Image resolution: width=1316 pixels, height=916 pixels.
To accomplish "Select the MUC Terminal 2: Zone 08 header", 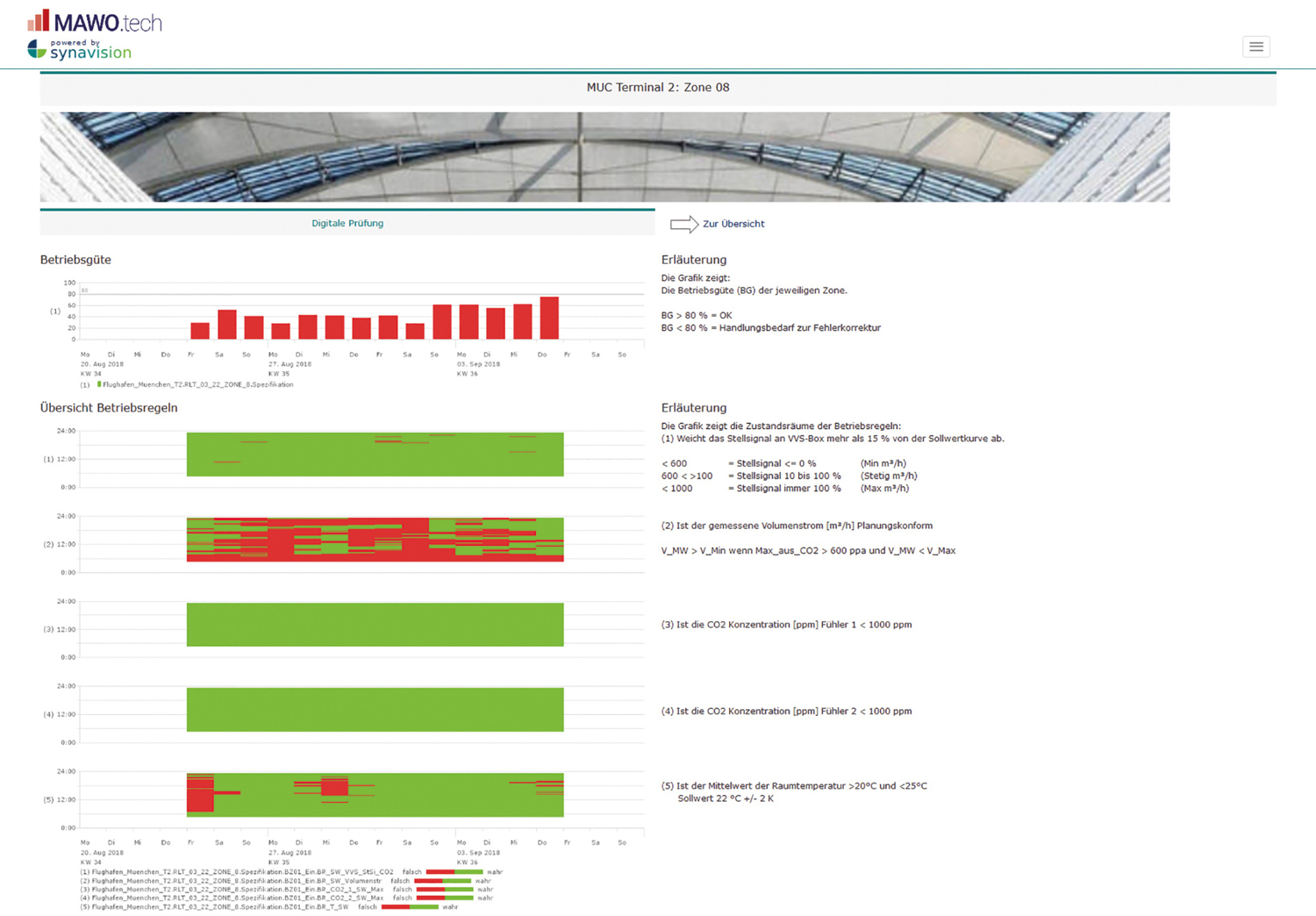I will tap(658, 87).
